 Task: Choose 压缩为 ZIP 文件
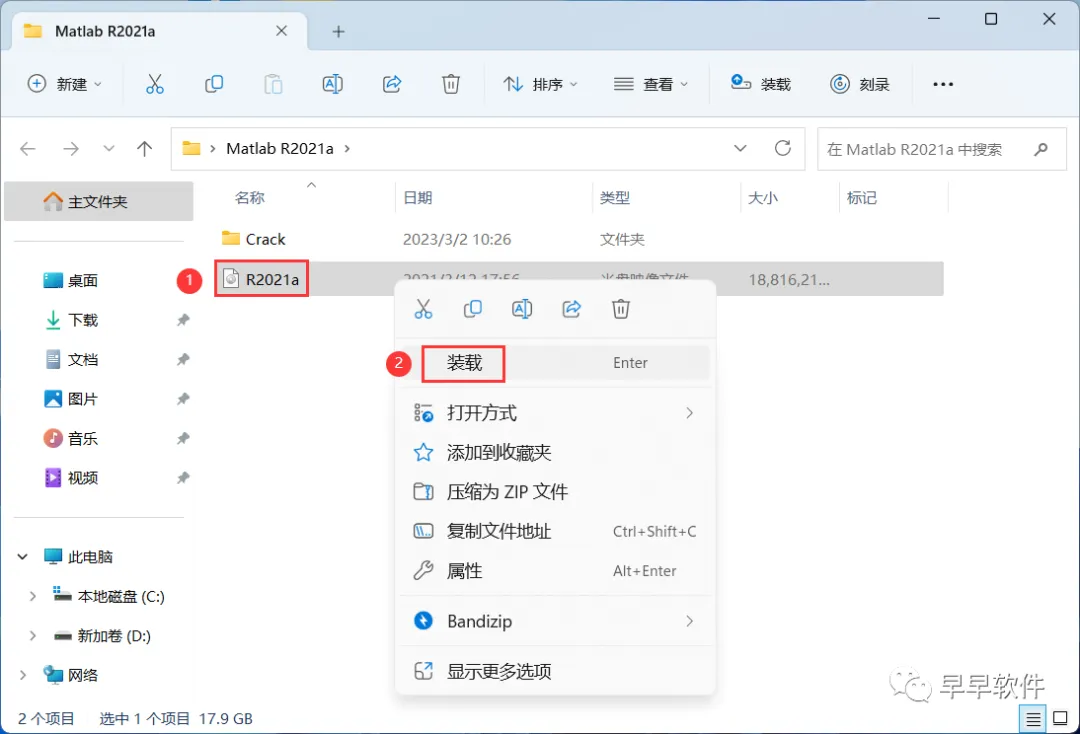(554, 492)
